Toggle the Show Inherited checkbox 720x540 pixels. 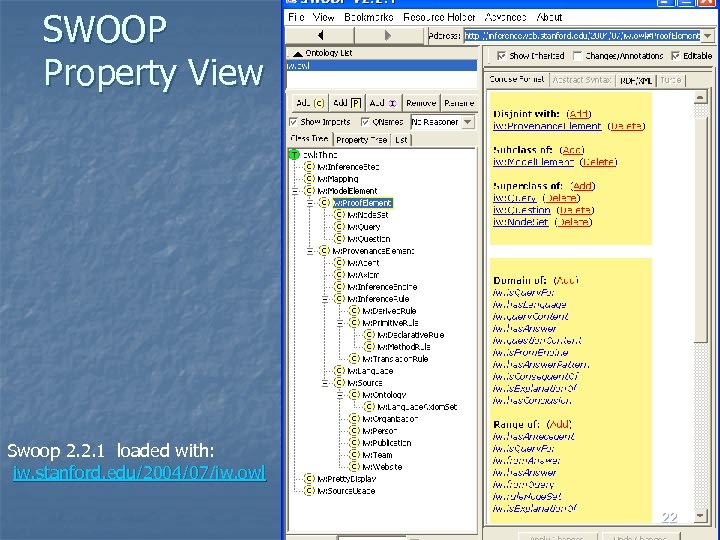pos(501,56)
